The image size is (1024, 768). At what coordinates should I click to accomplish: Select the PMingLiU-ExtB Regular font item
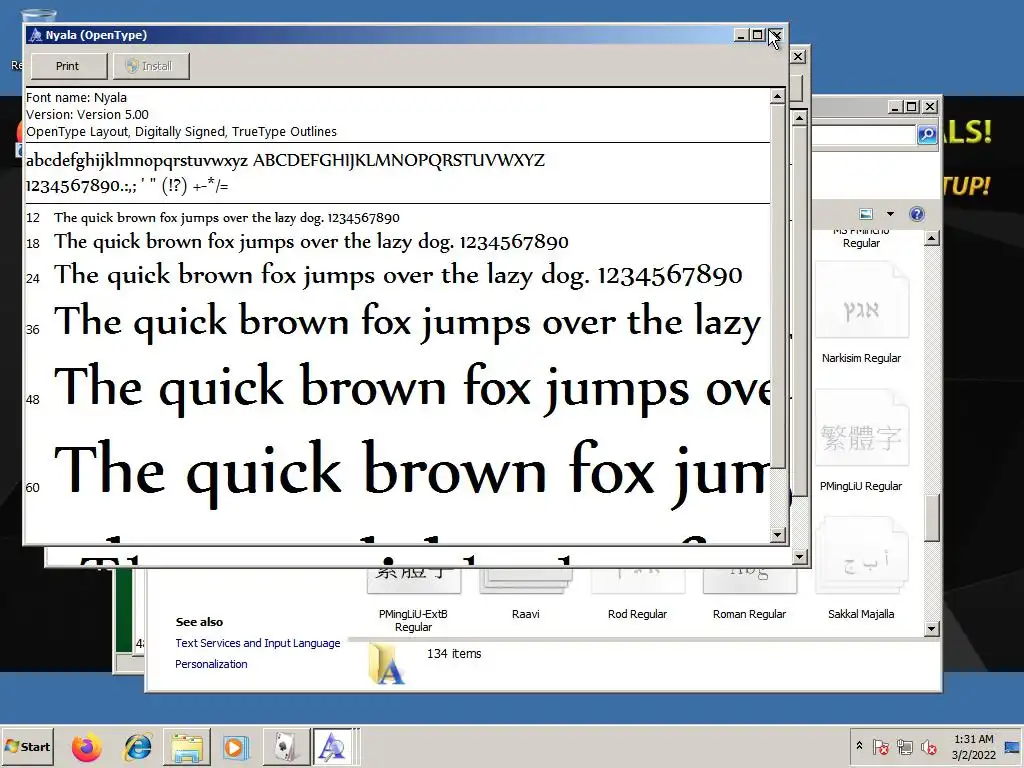click(x=413, y=600)
